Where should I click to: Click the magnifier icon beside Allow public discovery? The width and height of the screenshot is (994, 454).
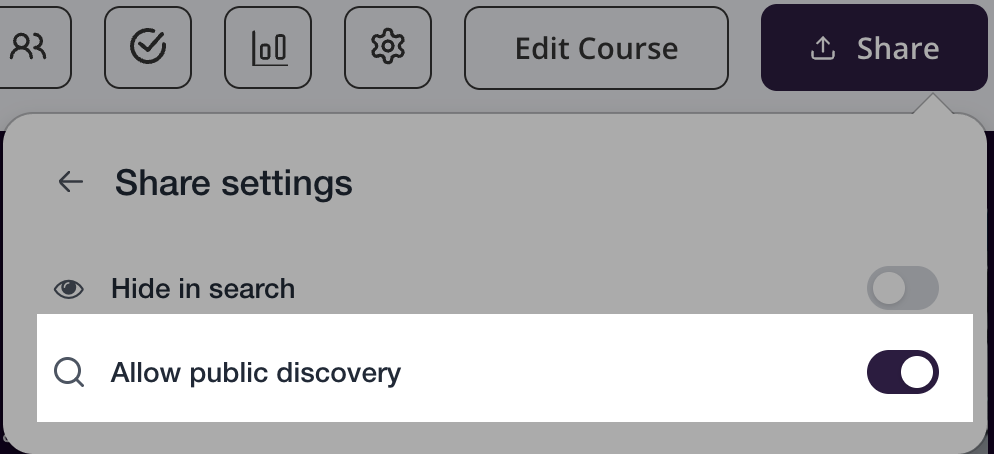click(68, 373)
